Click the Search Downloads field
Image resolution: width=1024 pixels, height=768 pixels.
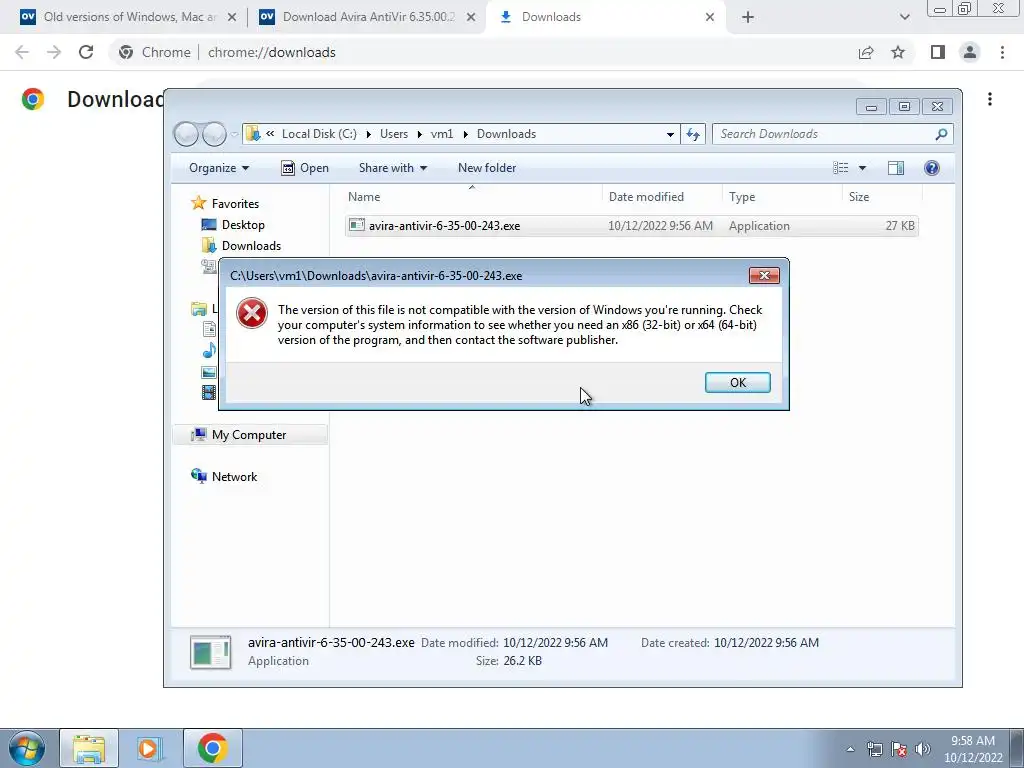[825, 134]
